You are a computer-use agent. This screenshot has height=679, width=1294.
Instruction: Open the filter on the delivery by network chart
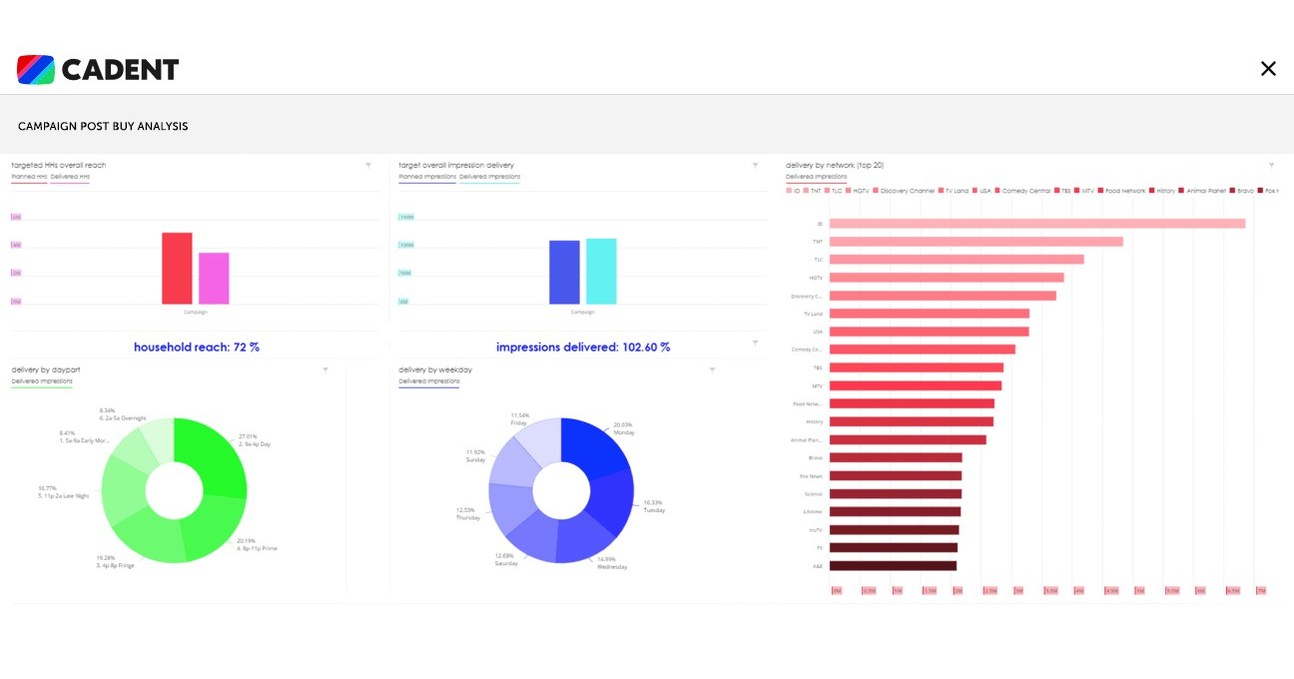coord(1271,163)
